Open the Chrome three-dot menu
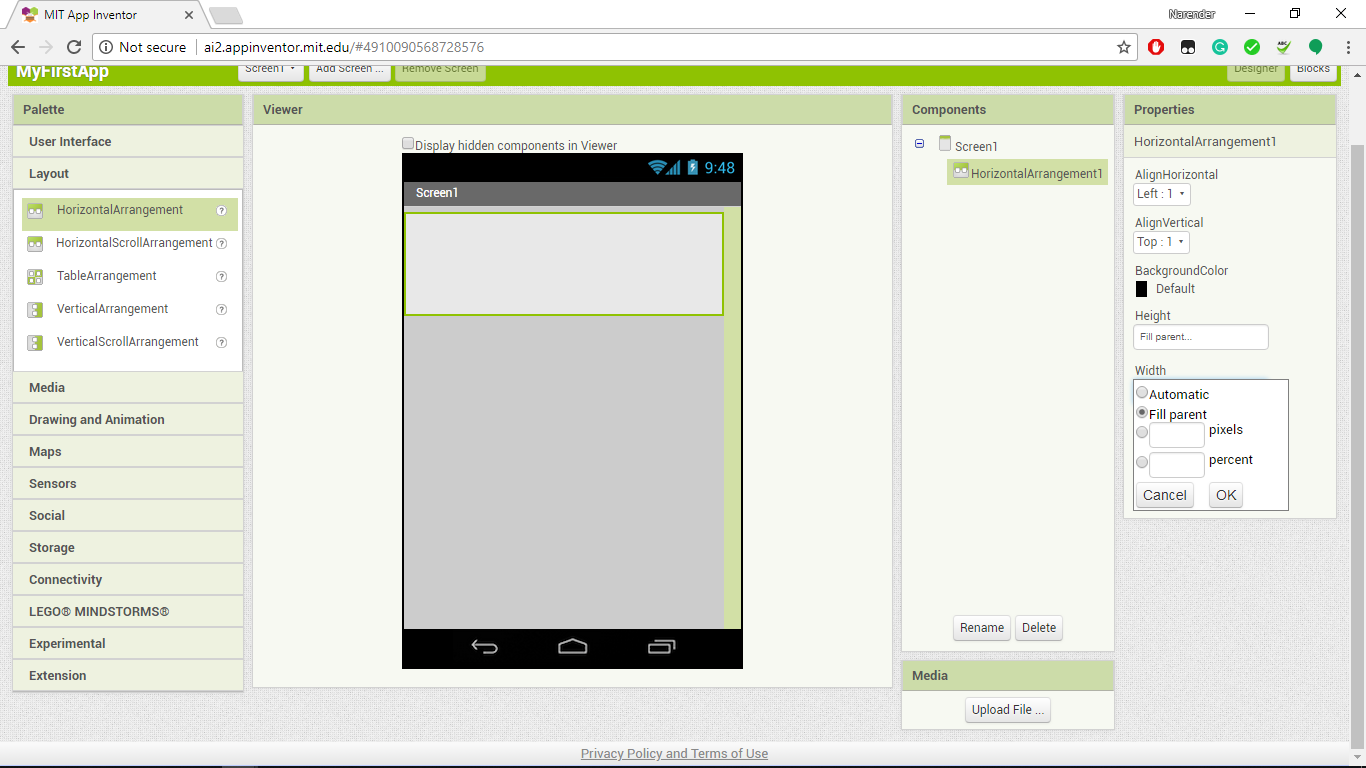The width and height of the screenshot is (1366, 768). tap(1346, 47)
